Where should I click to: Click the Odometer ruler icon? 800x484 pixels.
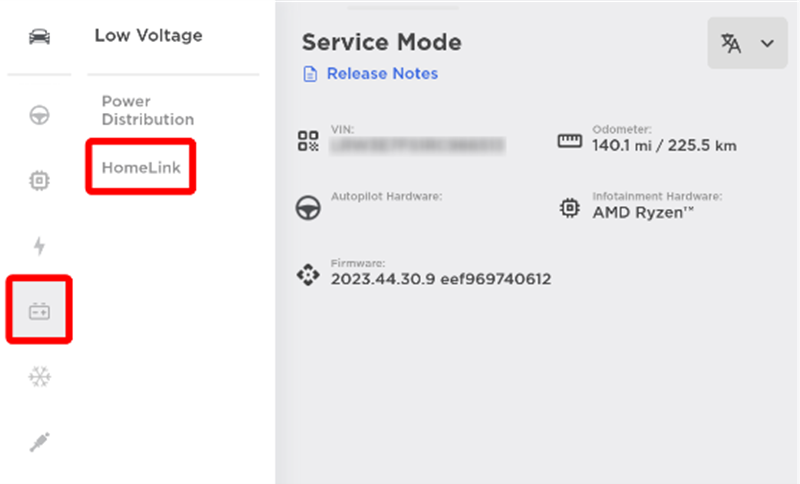569,140
